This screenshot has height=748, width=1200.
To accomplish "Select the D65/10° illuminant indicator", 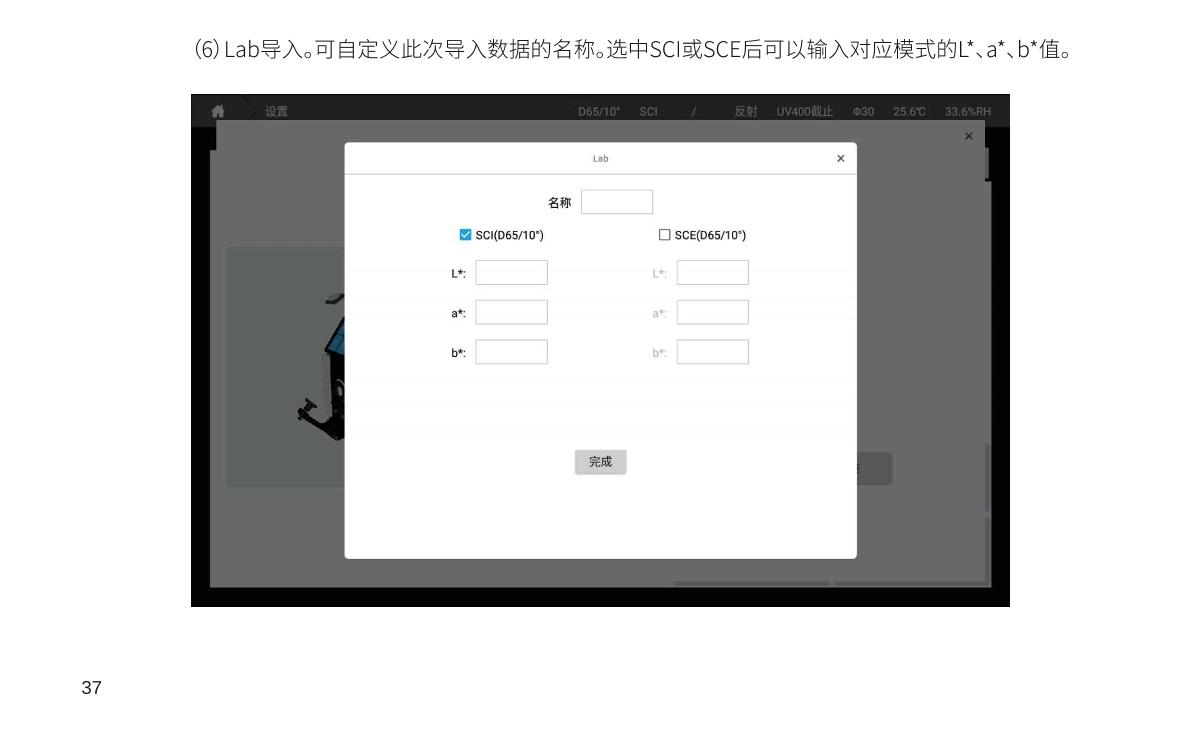I will (x=599, y=111).
